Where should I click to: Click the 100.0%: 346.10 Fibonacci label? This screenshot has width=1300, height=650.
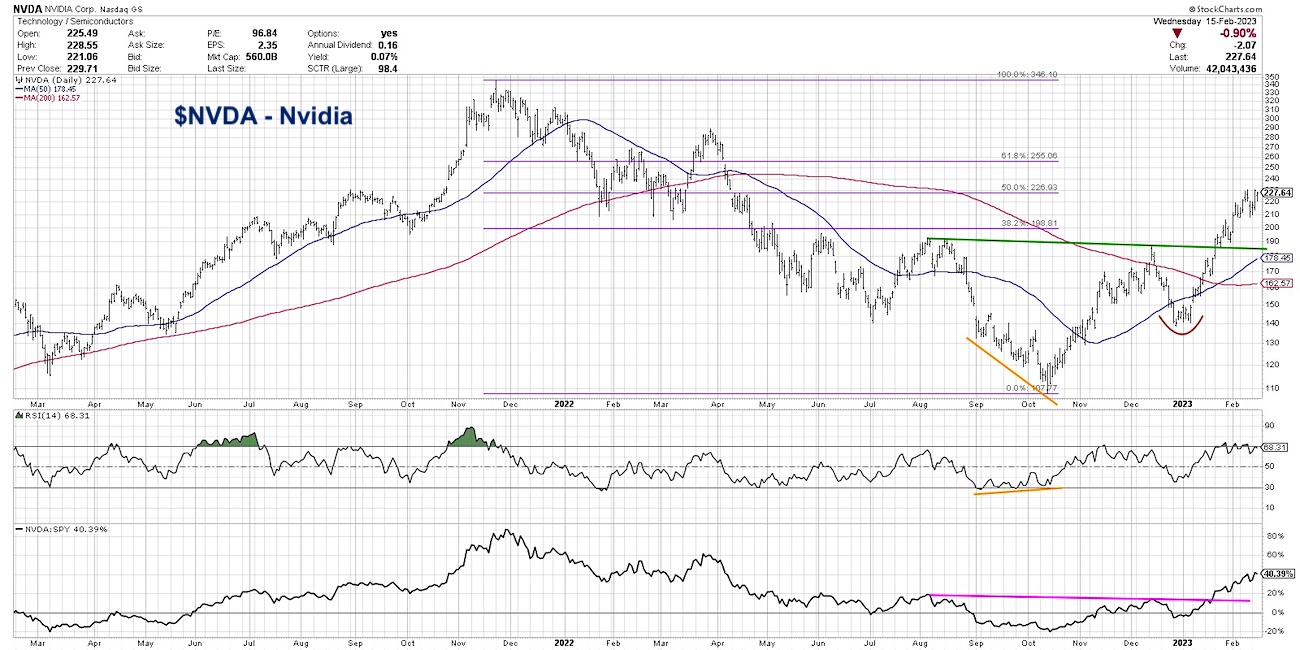(x=1026, y=75)
